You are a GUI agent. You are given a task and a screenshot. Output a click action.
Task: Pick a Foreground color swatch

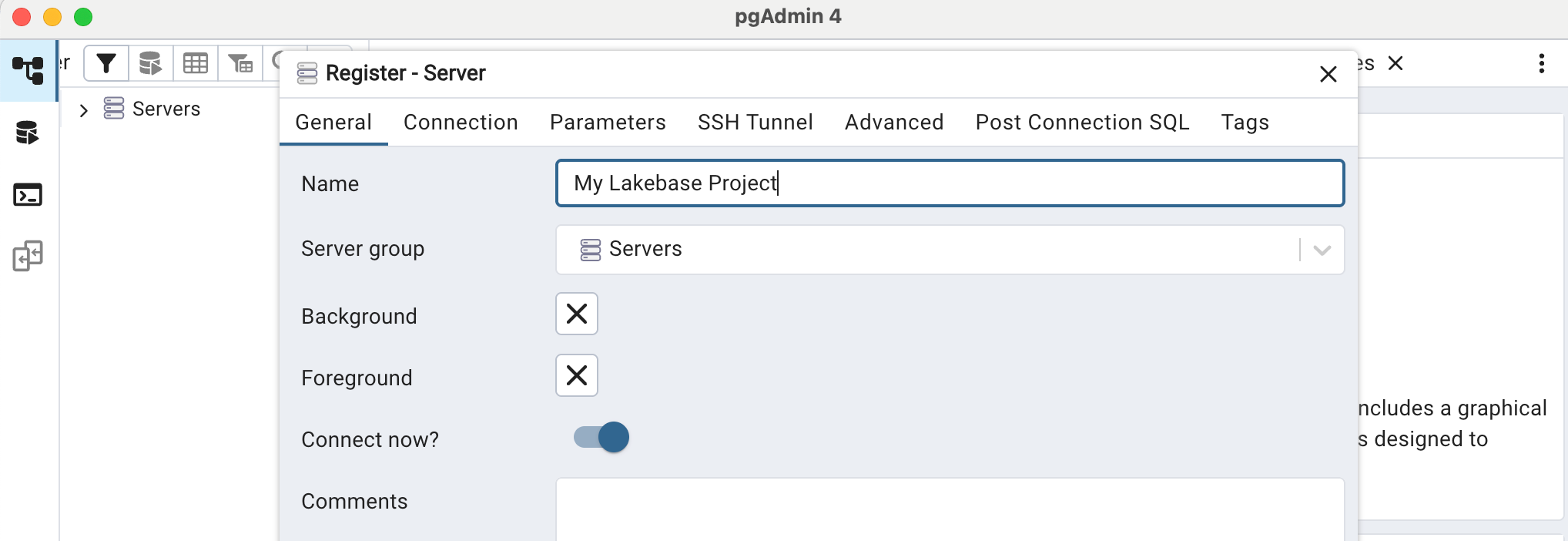coord(577,376)
